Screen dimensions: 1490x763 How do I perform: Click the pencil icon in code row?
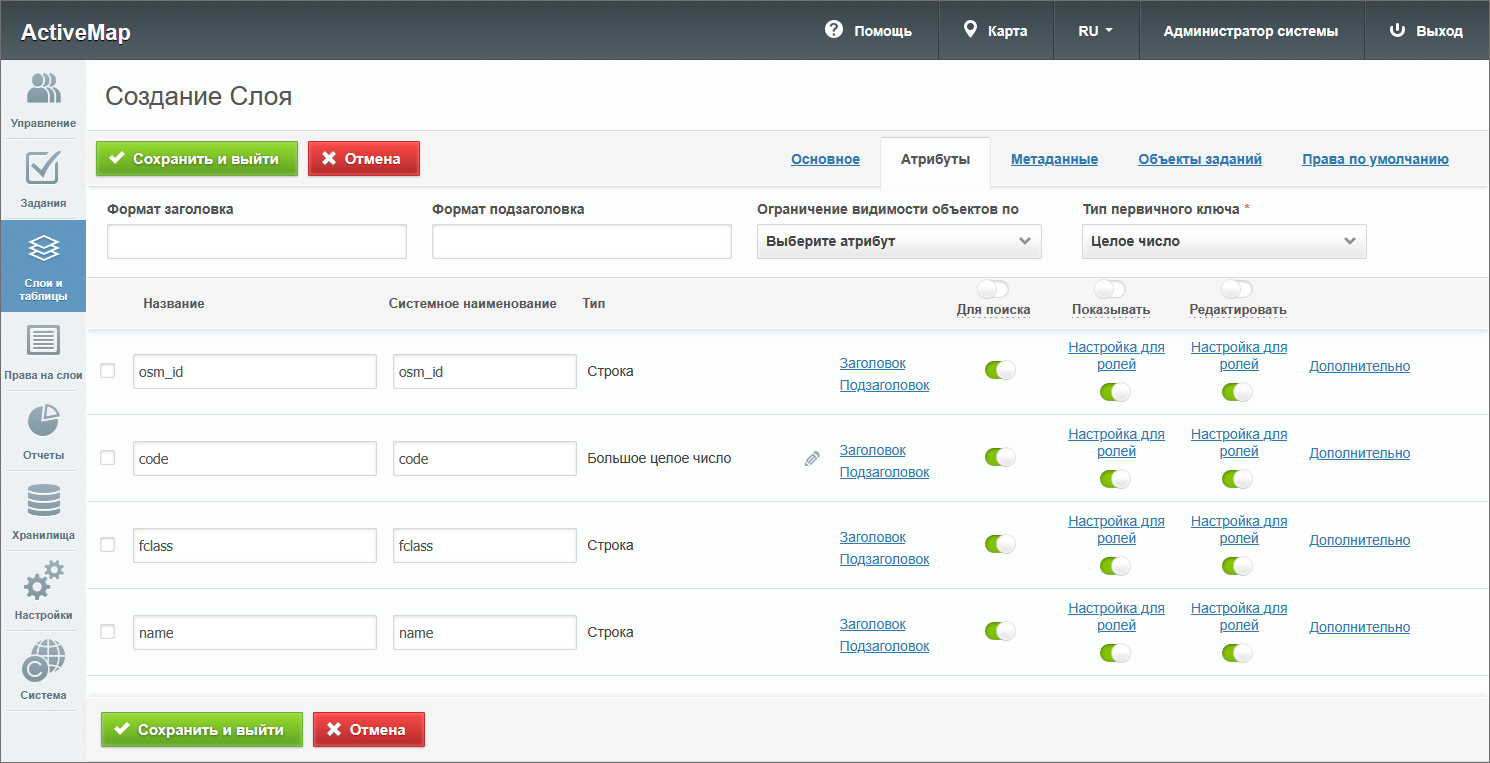[x=812, y=459]
